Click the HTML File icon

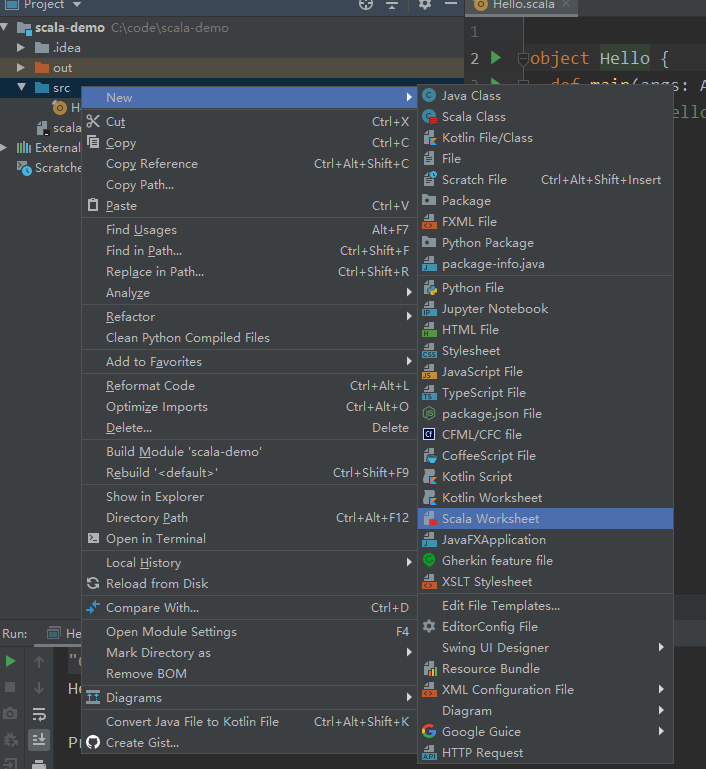click(429, 330)
